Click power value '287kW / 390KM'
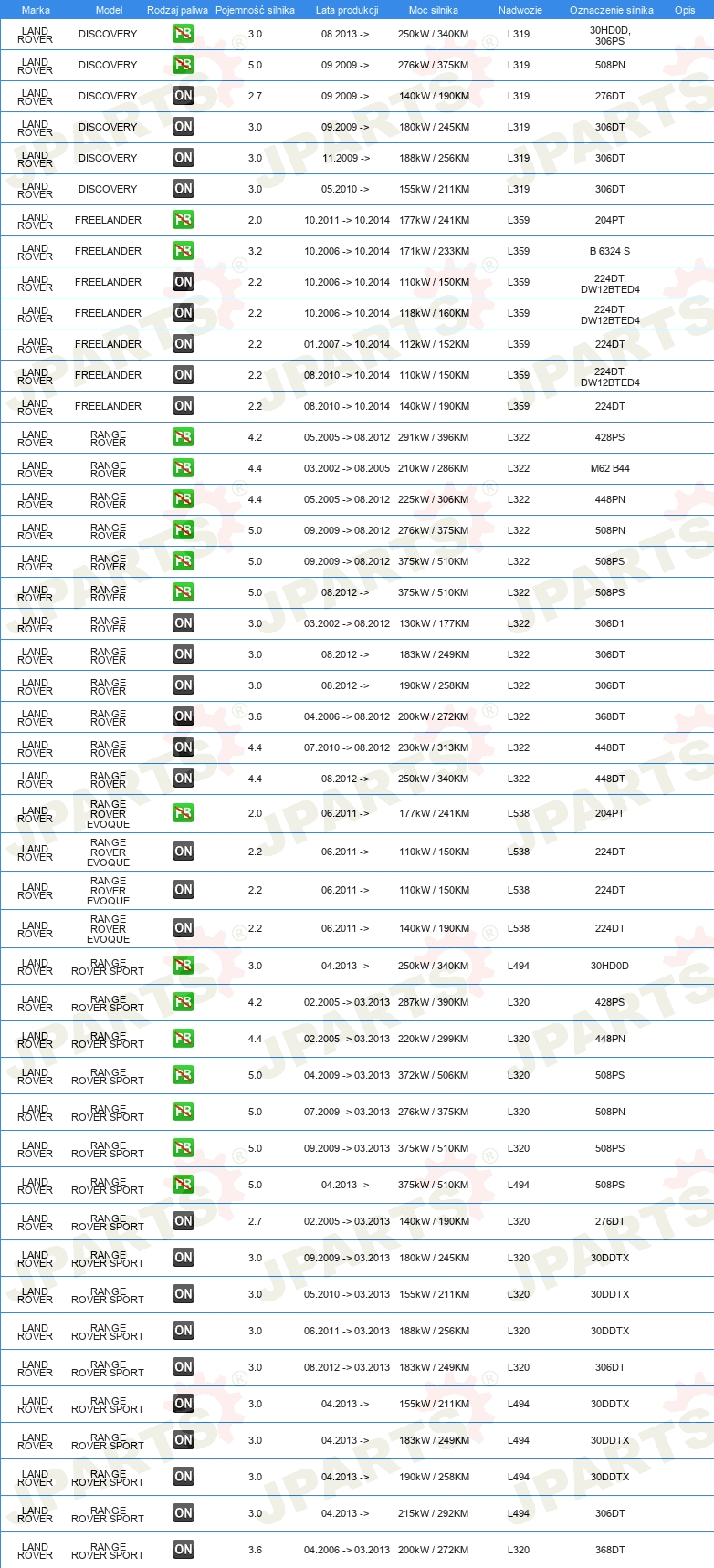The image size is (714, 1568). [x=434, y=1002]
